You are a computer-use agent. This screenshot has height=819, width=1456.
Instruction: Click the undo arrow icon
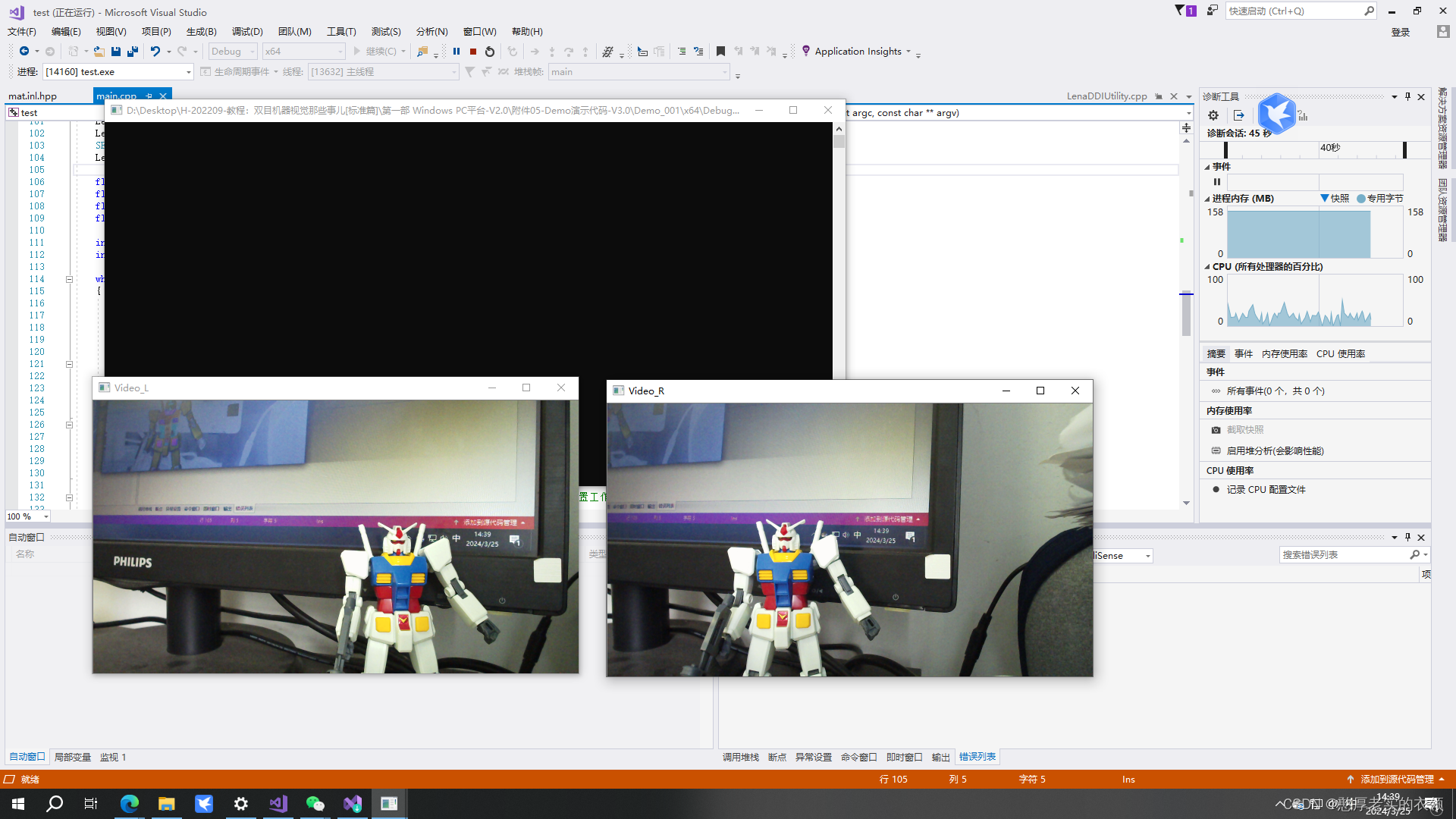point(155,52)
